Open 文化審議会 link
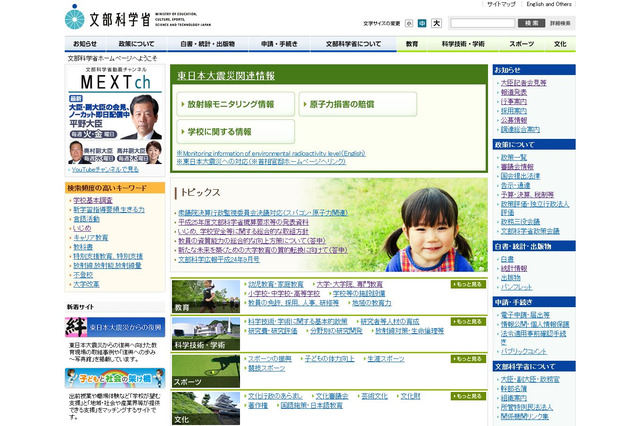Viewport: 640px width, 426px height. tap(332, 396)
